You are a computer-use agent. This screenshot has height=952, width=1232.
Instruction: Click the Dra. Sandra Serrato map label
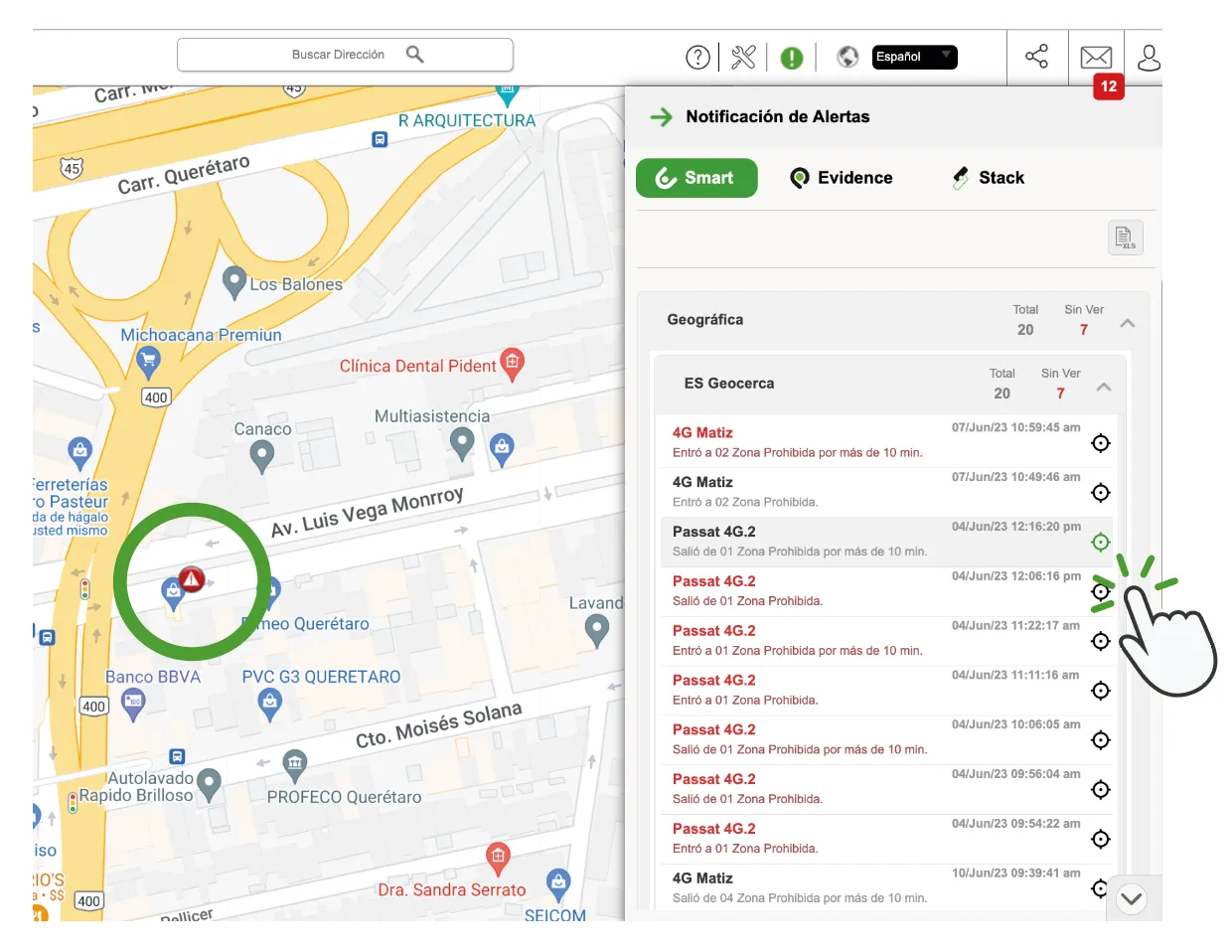coord(452,889)
